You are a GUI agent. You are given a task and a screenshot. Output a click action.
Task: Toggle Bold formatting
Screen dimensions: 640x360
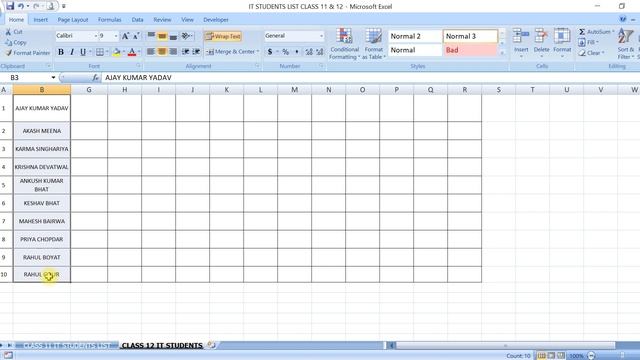point(61,52)
